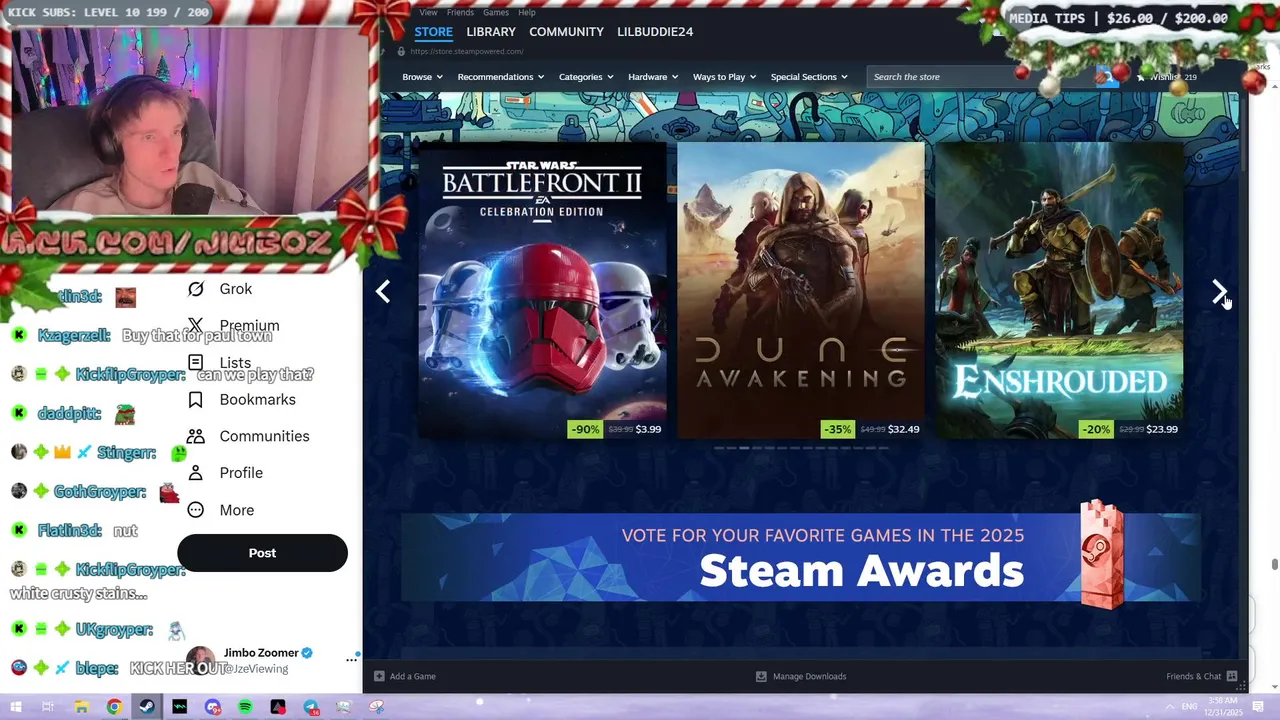Viewport: 1280px width, 720px height.
Task: Switch to Google Chrome on the taskbar
Action: [x=114, y=707]
